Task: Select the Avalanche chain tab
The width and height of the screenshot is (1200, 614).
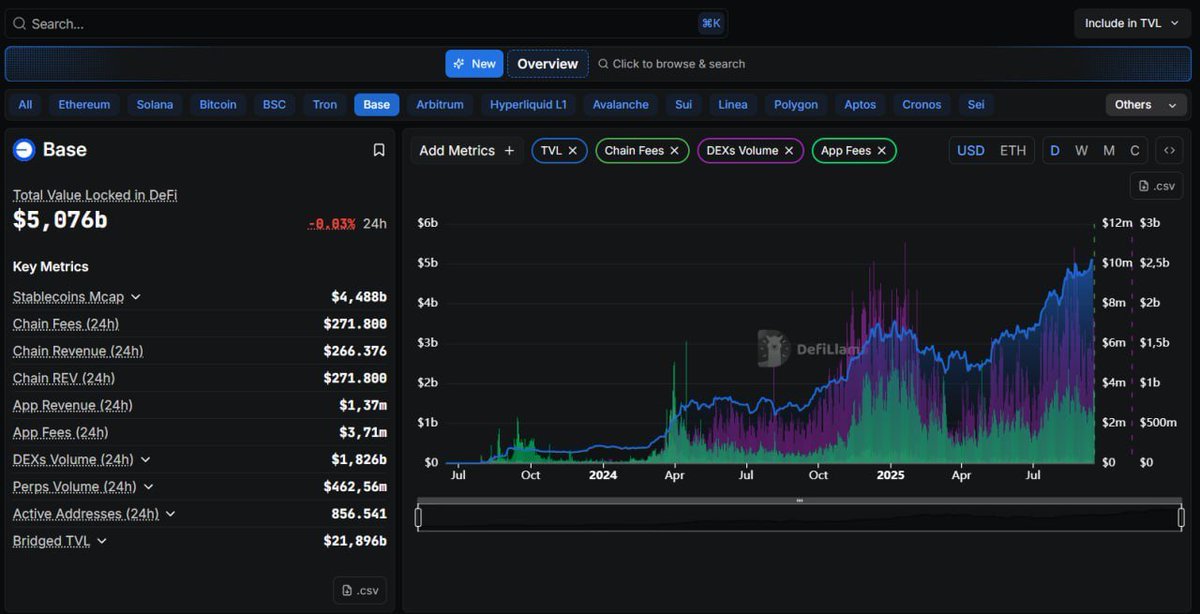Action: (621, 104)
